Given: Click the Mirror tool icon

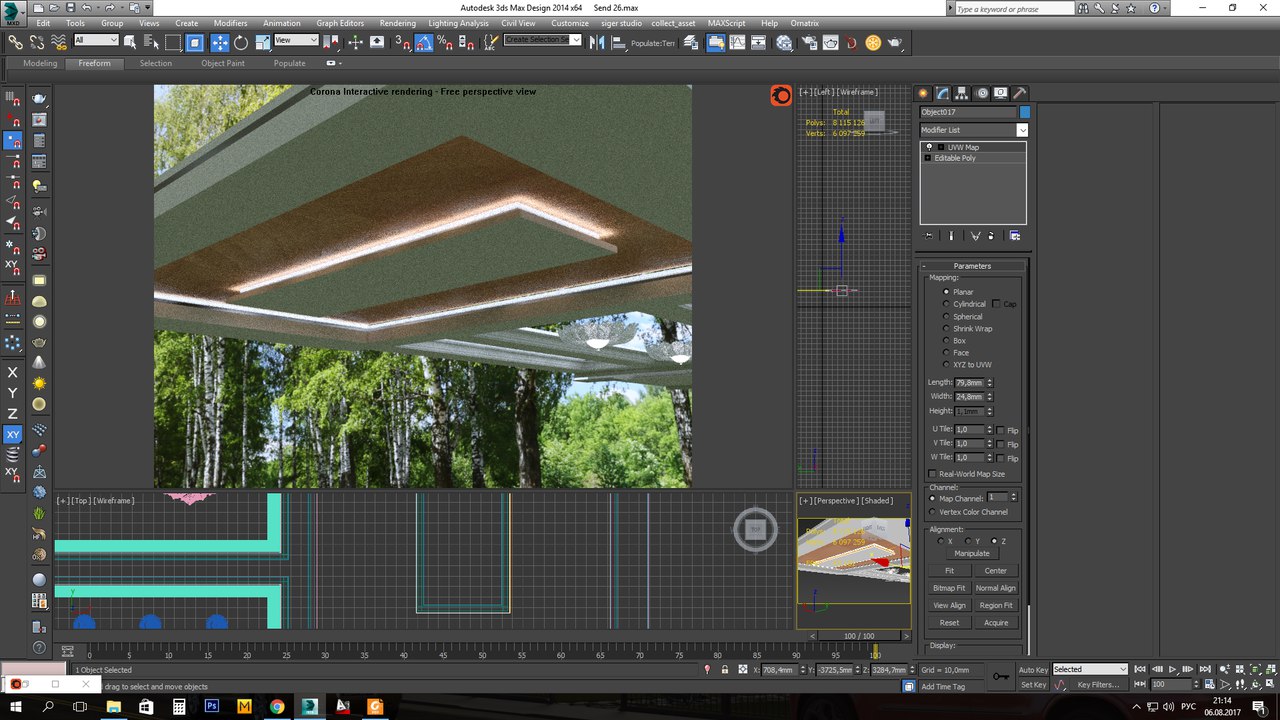Looking at the screenshot, I should pyautogui.click(x=596, y=42).
